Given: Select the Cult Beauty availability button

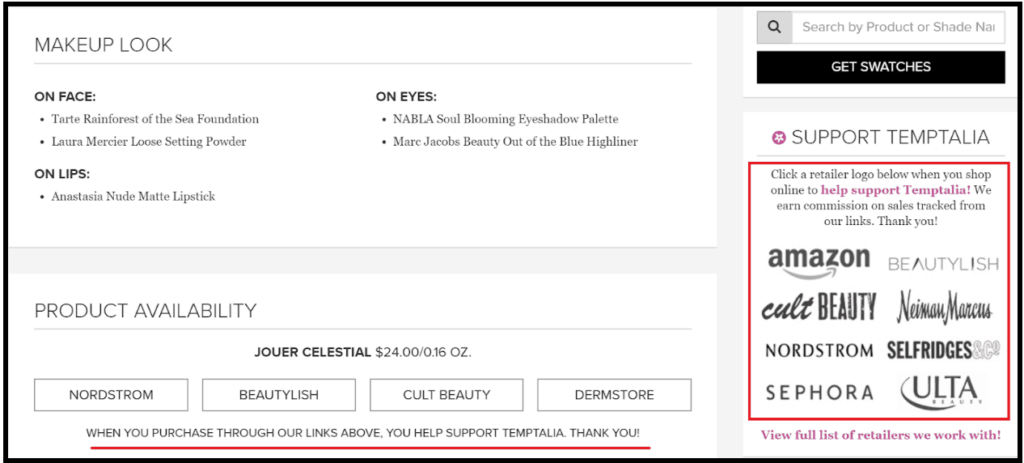Looking at the screenshot, I should [x=447, y=395].
